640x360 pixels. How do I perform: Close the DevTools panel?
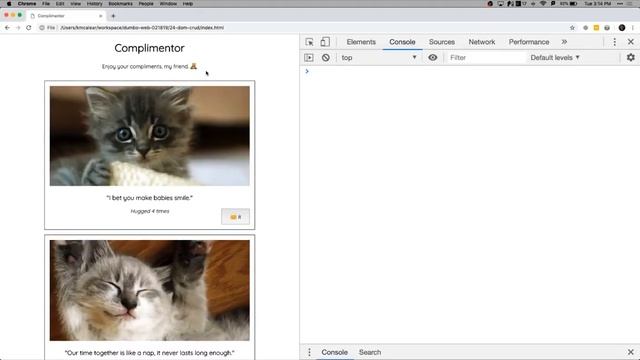point(631,42)
